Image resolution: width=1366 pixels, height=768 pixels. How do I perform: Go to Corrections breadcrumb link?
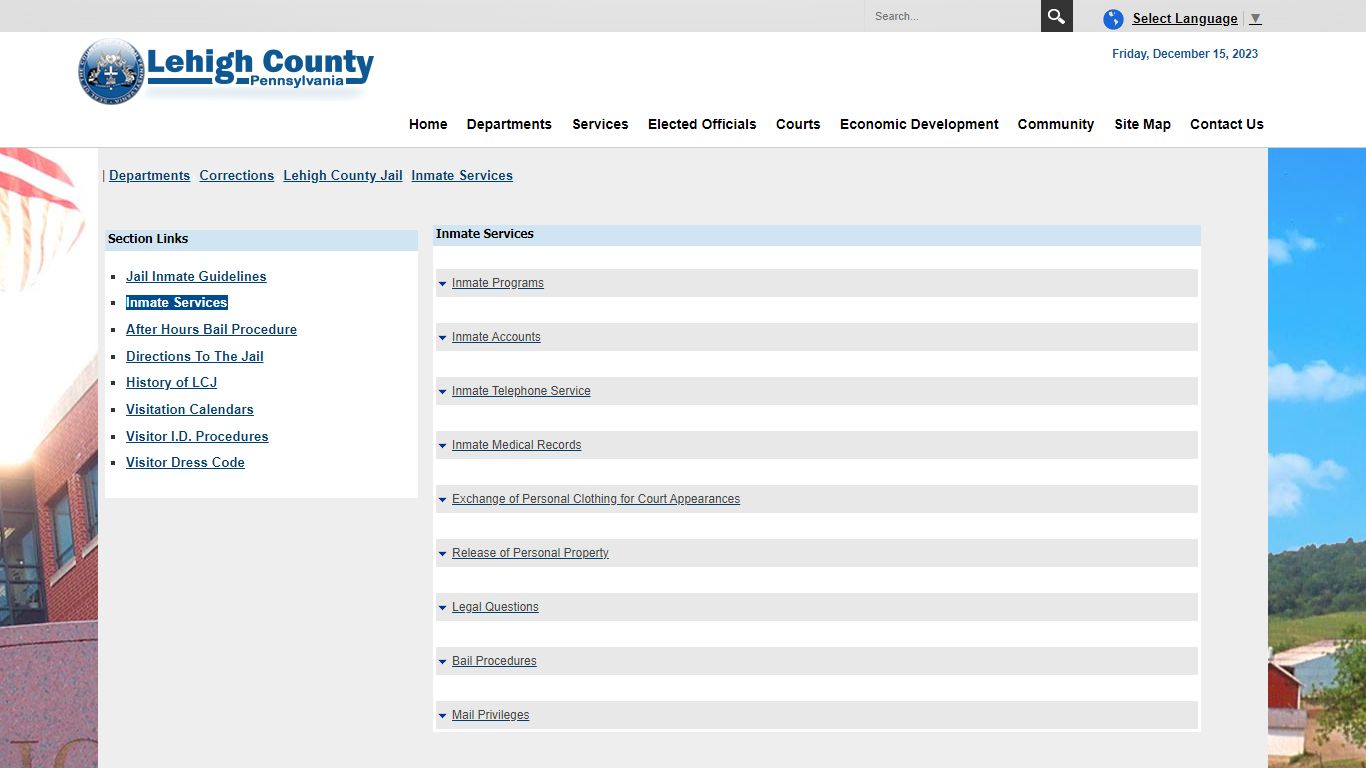(x=236, y=175)
